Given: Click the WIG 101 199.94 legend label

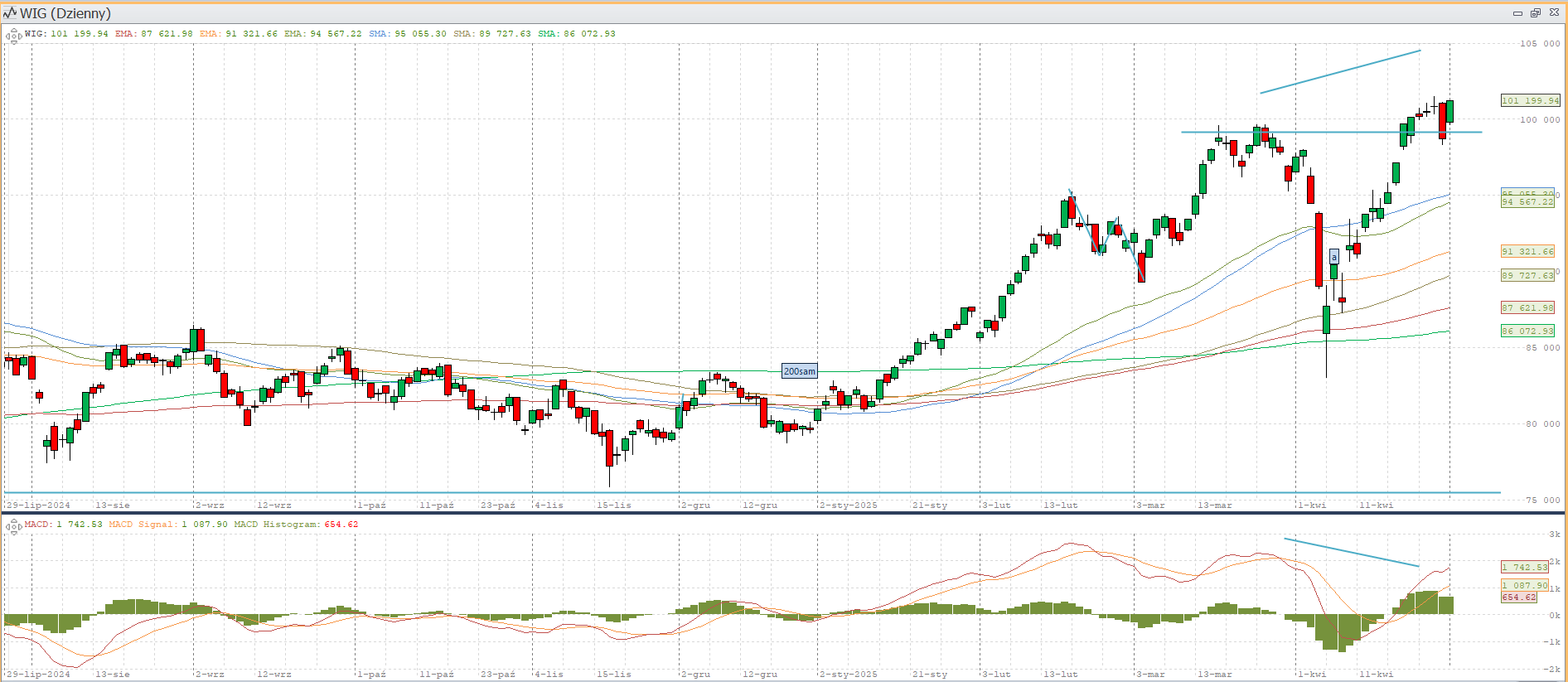Looking at the screenshot, I should (x=66, y=34).
